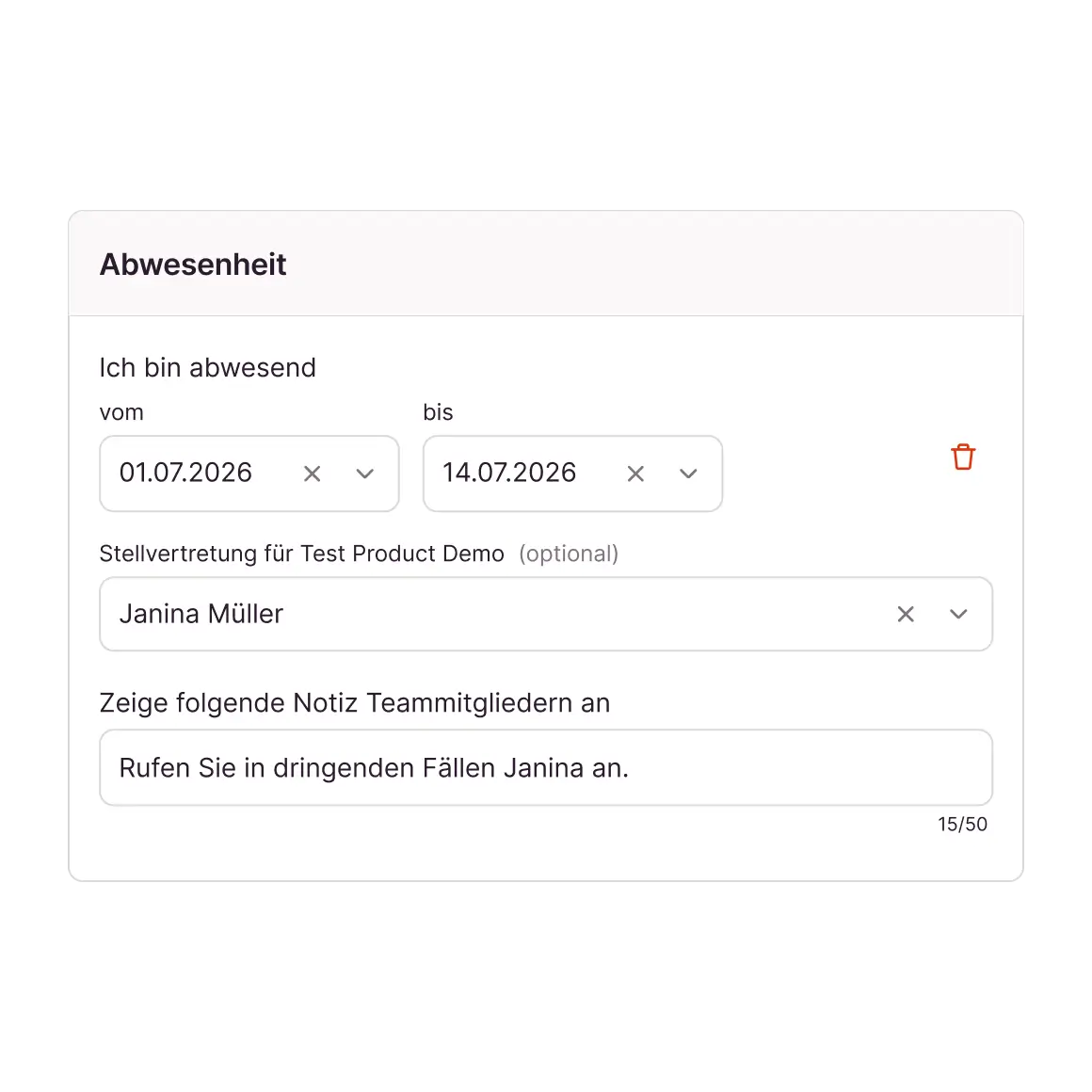Screen dimensions: 1092x1092
Task: Remove Janina Müller as substitute
Action: [906, 614]
